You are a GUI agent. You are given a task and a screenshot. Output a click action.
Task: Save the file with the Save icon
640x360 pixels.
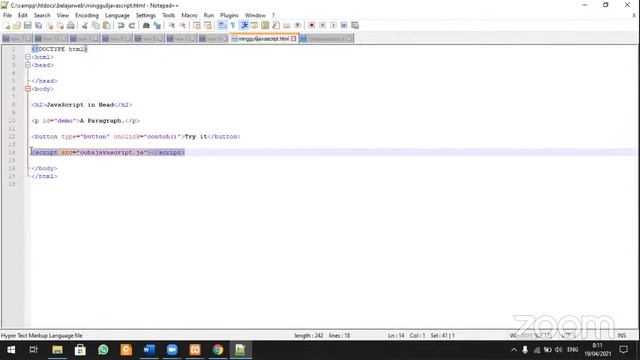click(27, 25)
